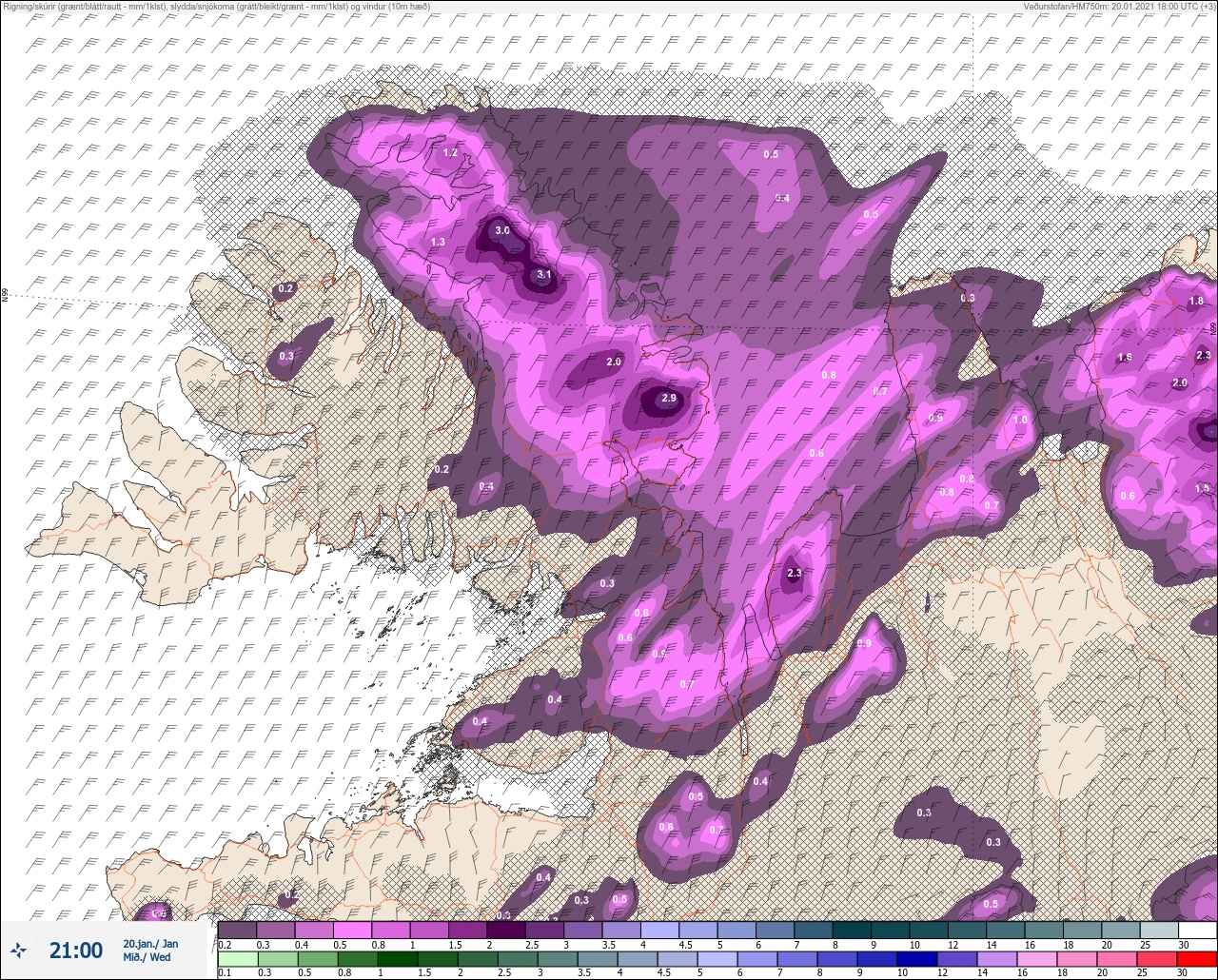Select the top-row legend swatch labeled 25
The height and width of the screenshot is (980, 1218).
point(1159,930)
